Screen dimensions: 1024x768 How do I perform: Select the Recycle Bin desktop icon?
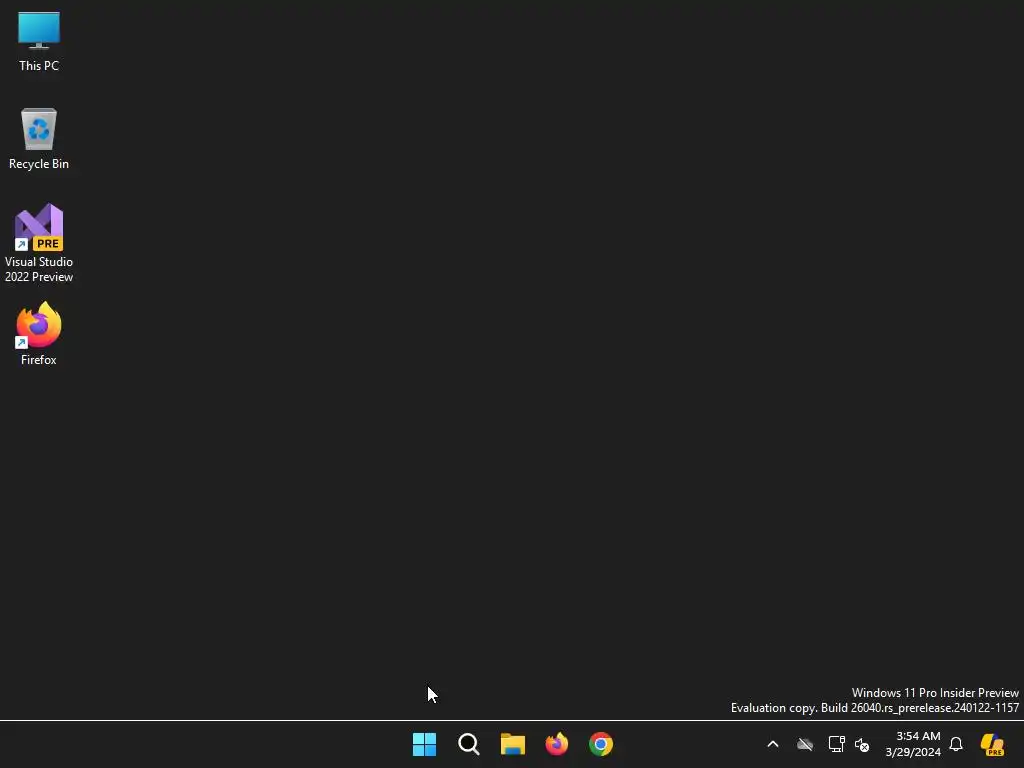coord(39,139)
